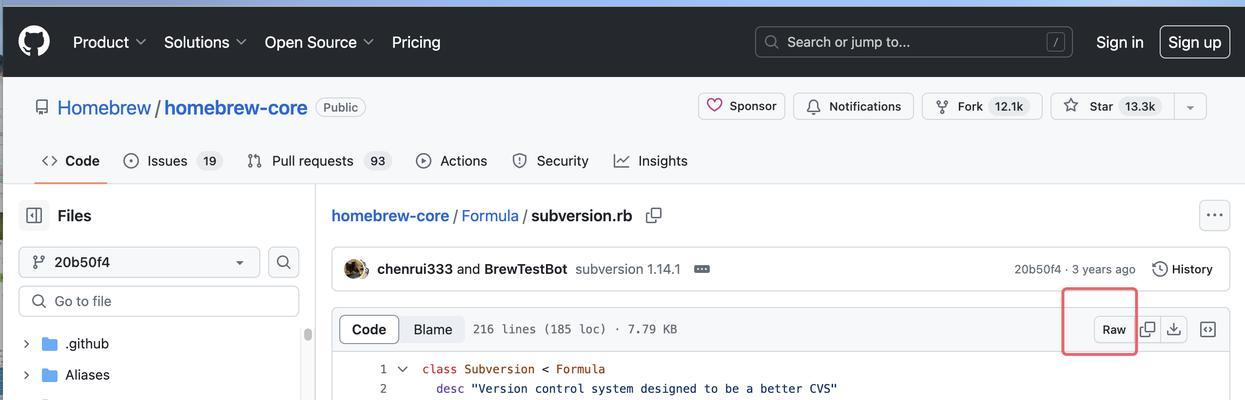Copy file path with copy icon
The width and height of the screenshot is (1245, 400).
(654, 215)
